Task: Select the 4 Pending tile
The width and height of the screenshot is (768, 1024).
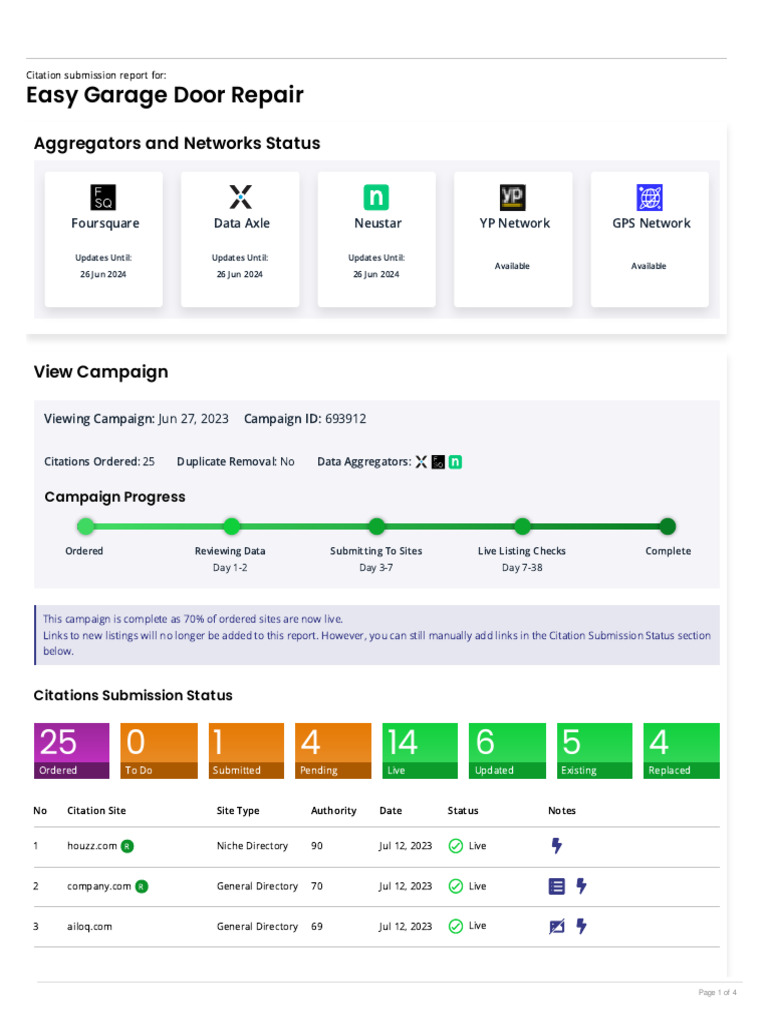Action: [x=333, y=751]
